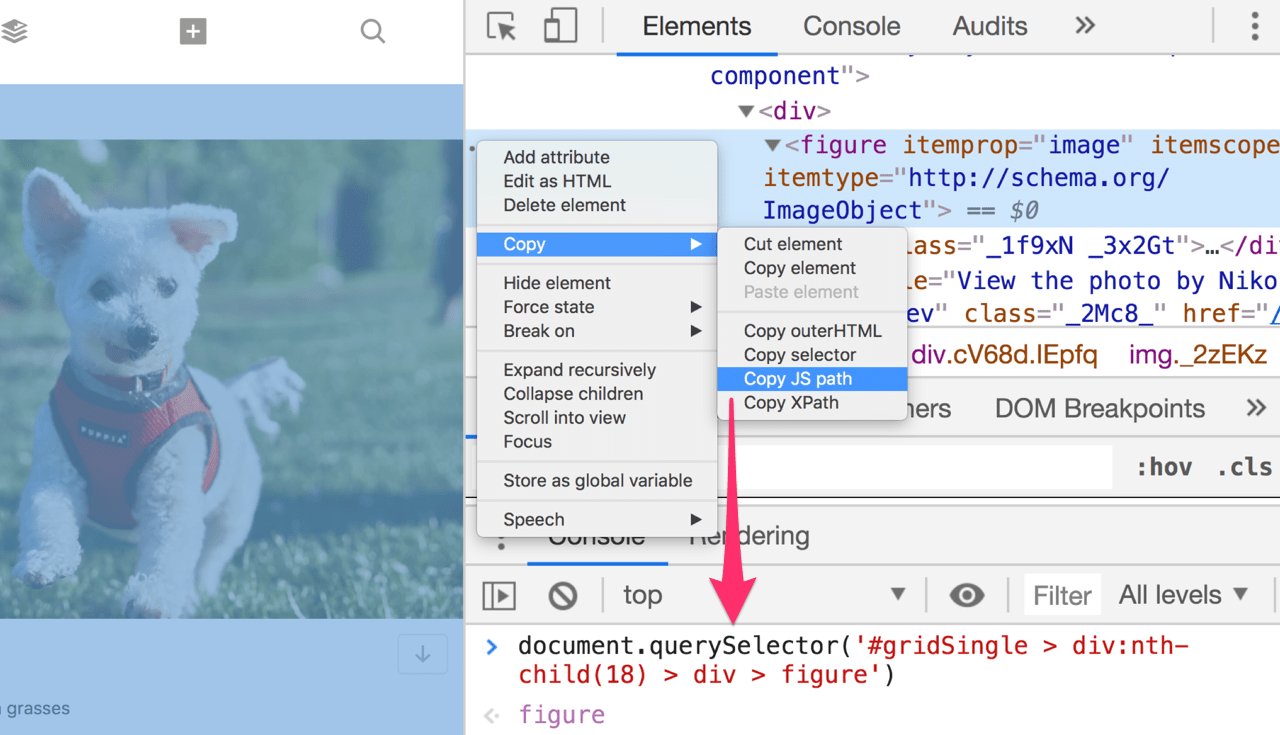Switch to the Elements tab
The width and height of the screenshot is (1280, 735).
(697, 26)
